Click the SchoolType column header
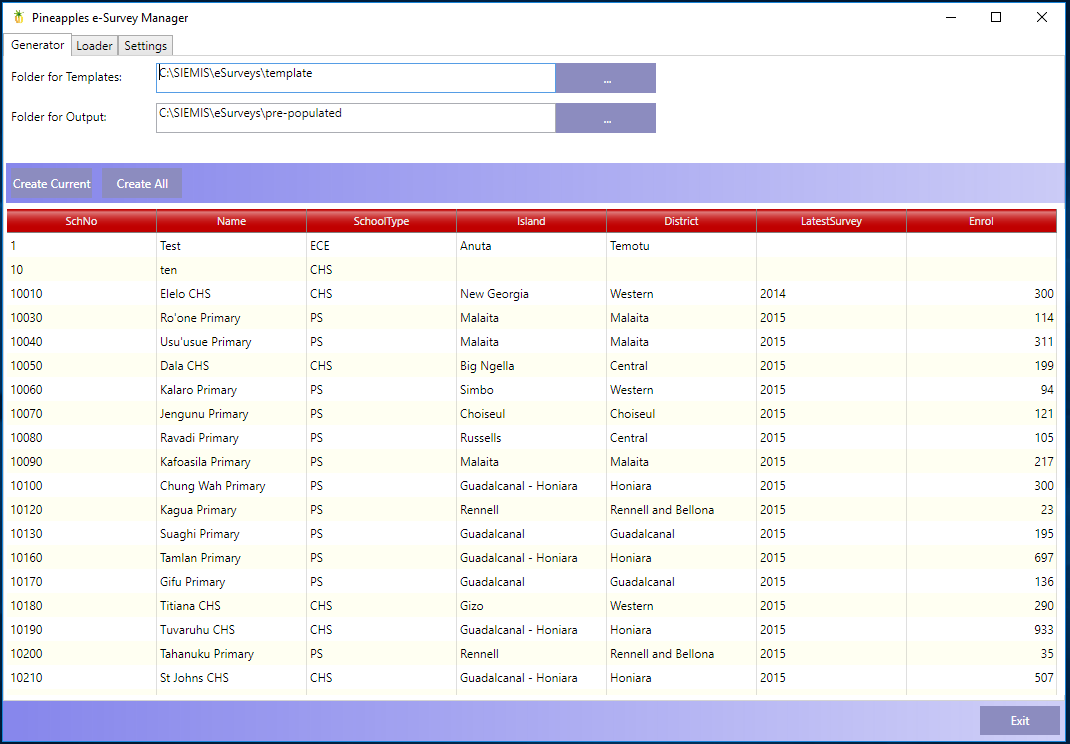The image size is (1070, 744). pos(381,221)
